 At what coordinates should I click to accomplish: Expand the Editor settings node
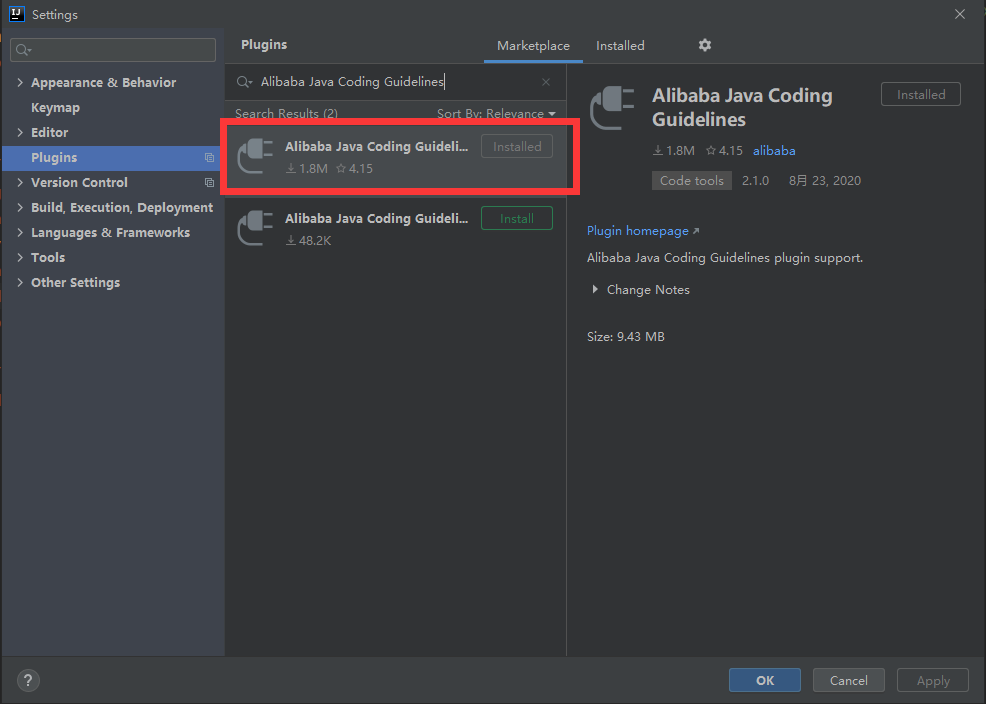point(20,133)
